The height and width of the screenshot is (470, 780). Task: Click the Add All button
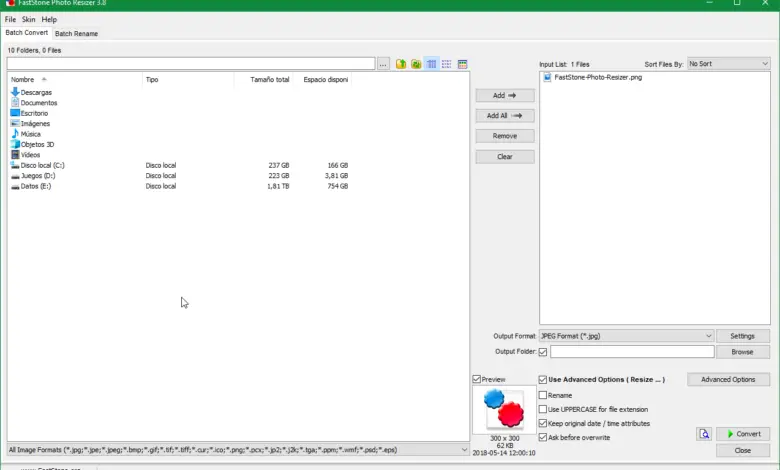pyautogui.click(x=505, y=115)
